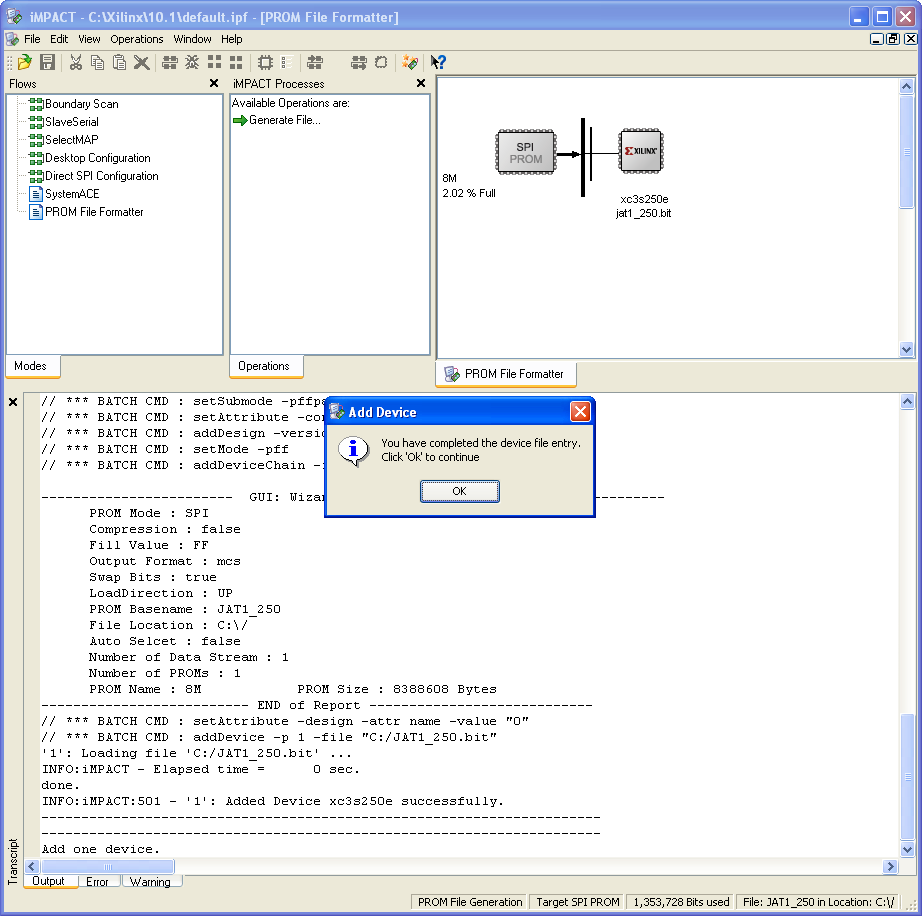Click the Save floppy disk icon
Screen dimensions: 922x916
click(47, 62)
